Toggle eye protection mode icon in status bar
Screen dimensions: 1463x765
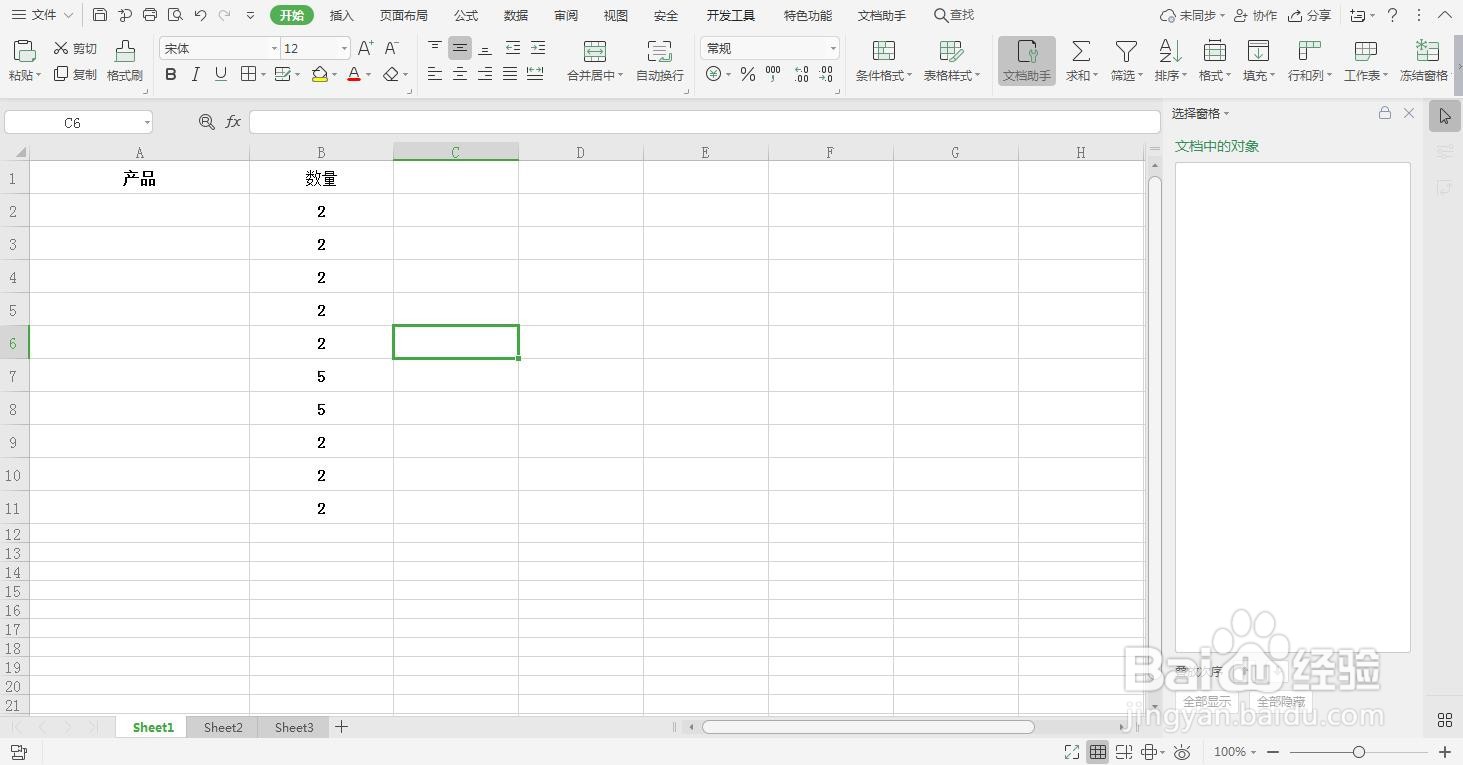[1182, 752]
